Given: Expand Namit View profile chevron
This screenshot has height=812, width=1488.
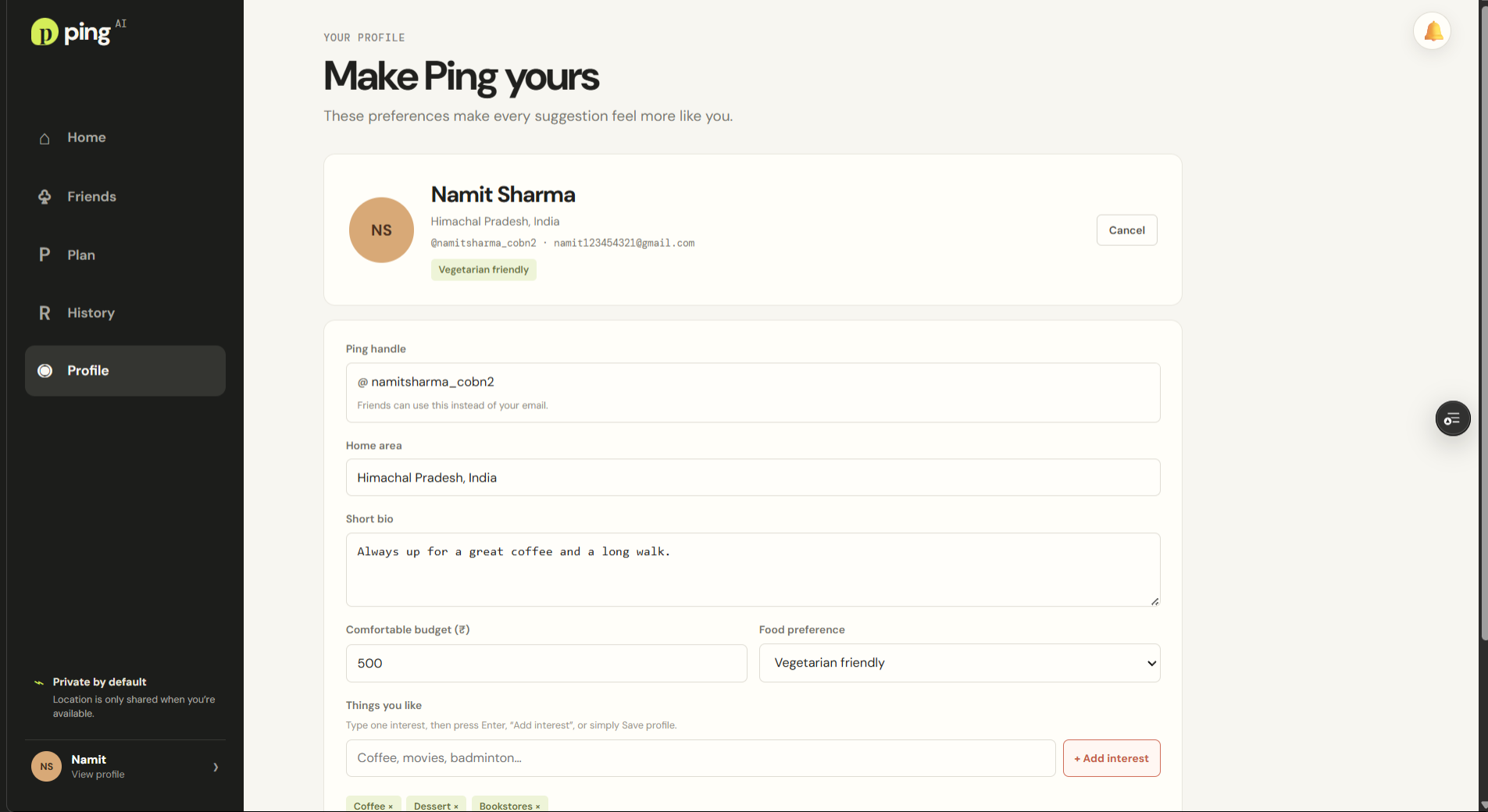Looking at the screenshot, I should coord(216,767).
